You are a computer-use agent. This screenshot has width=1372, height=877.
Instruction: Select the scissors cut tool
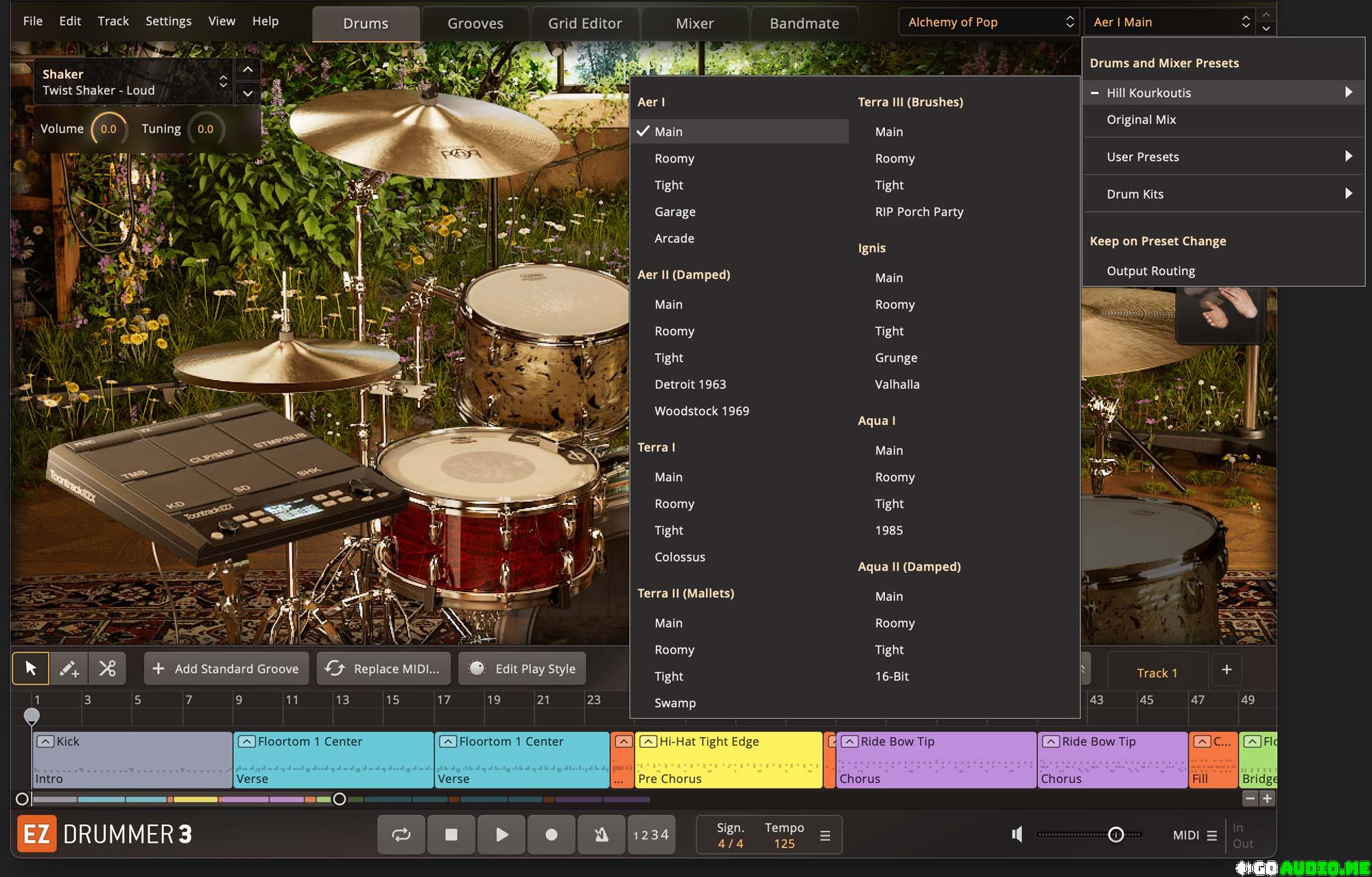point(107,668)
